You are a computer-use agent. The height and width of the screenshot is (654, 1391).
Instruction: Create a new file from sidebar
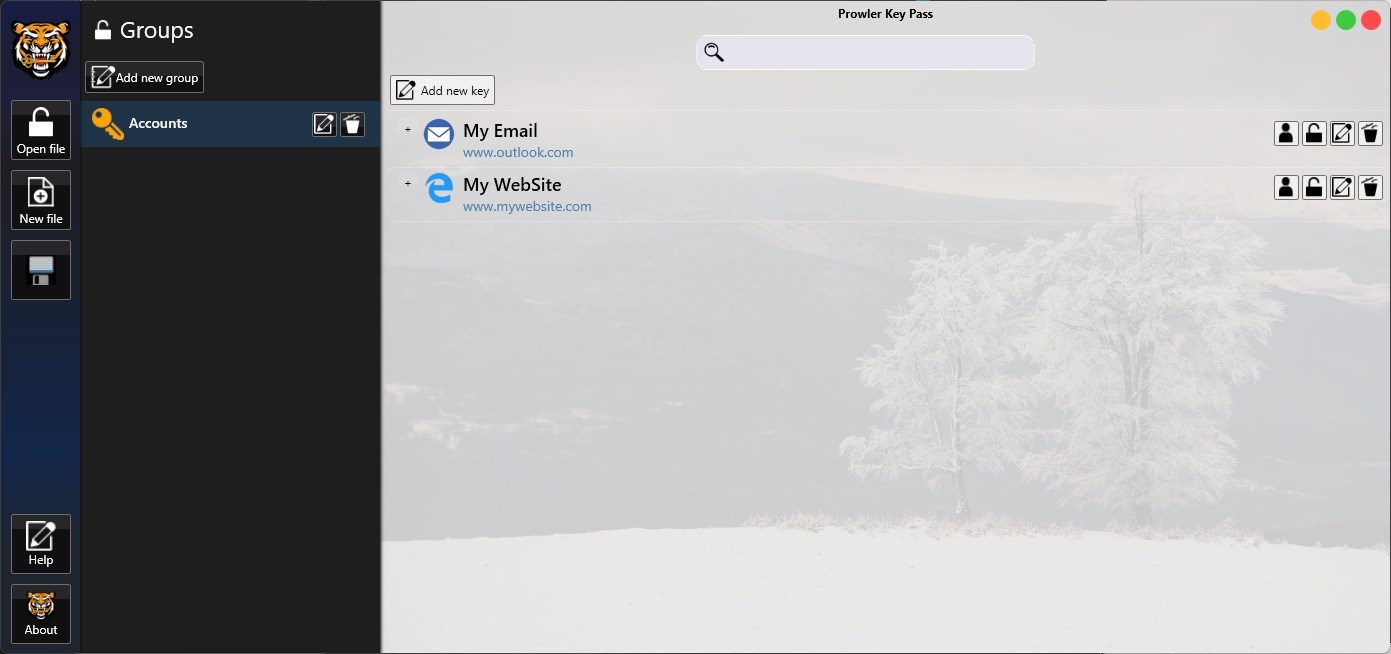[41, 200]
